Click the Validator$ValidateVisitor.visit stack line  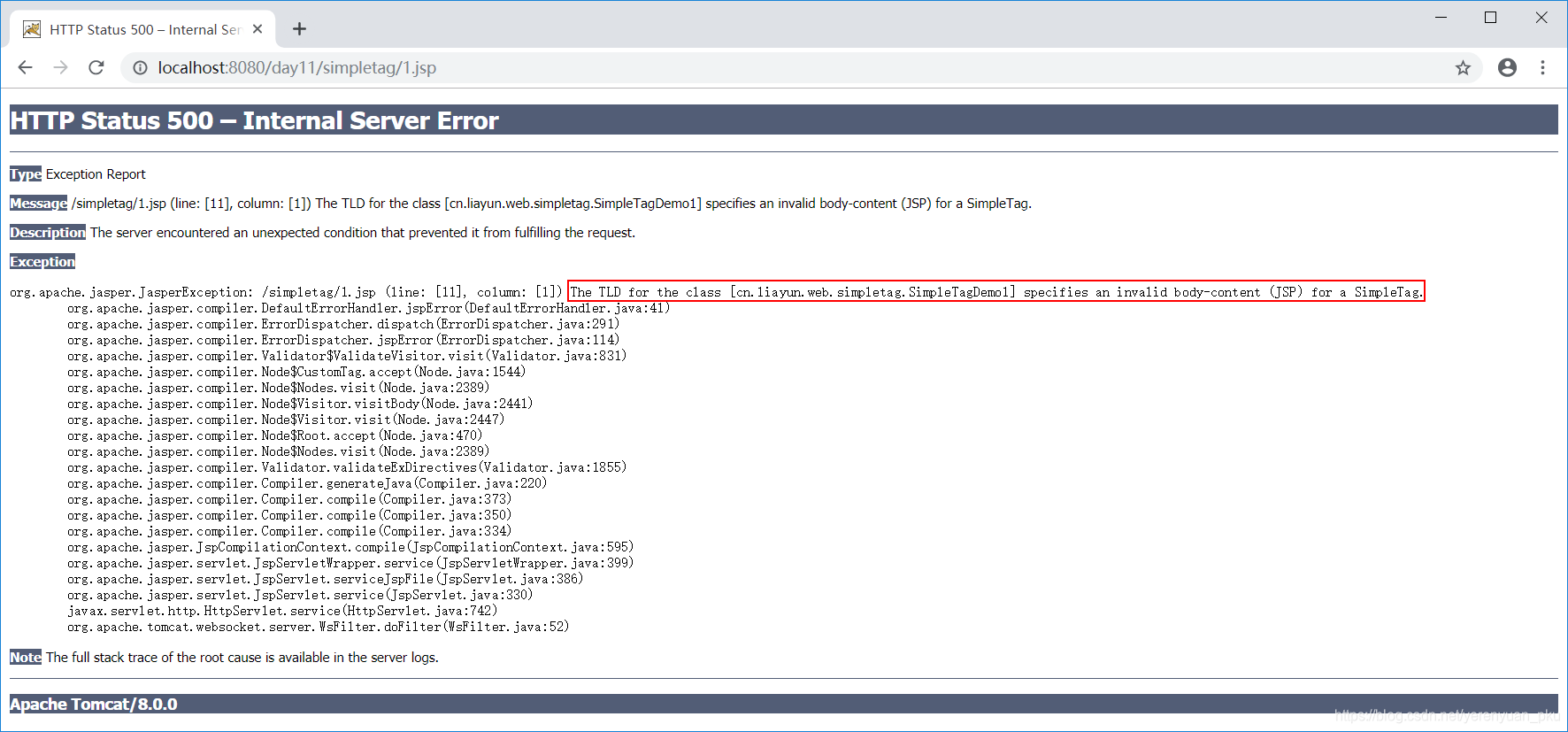[347, 356]
